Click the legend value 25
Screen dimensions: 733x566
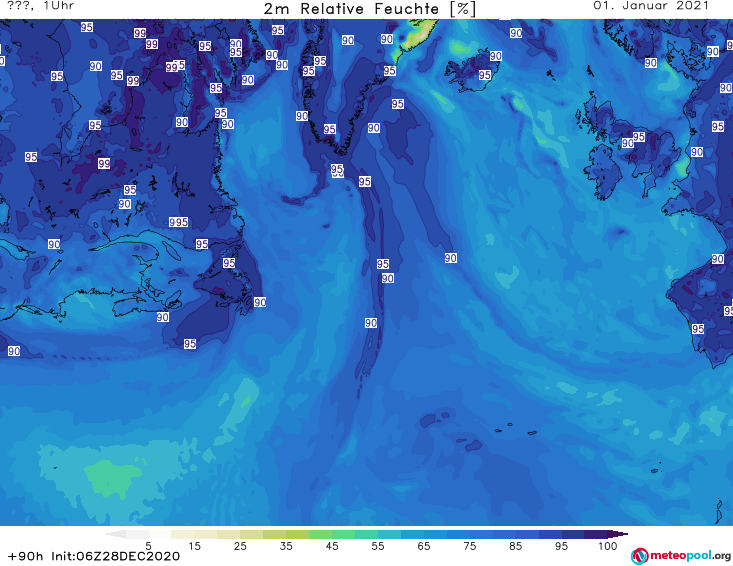point(240,546)
